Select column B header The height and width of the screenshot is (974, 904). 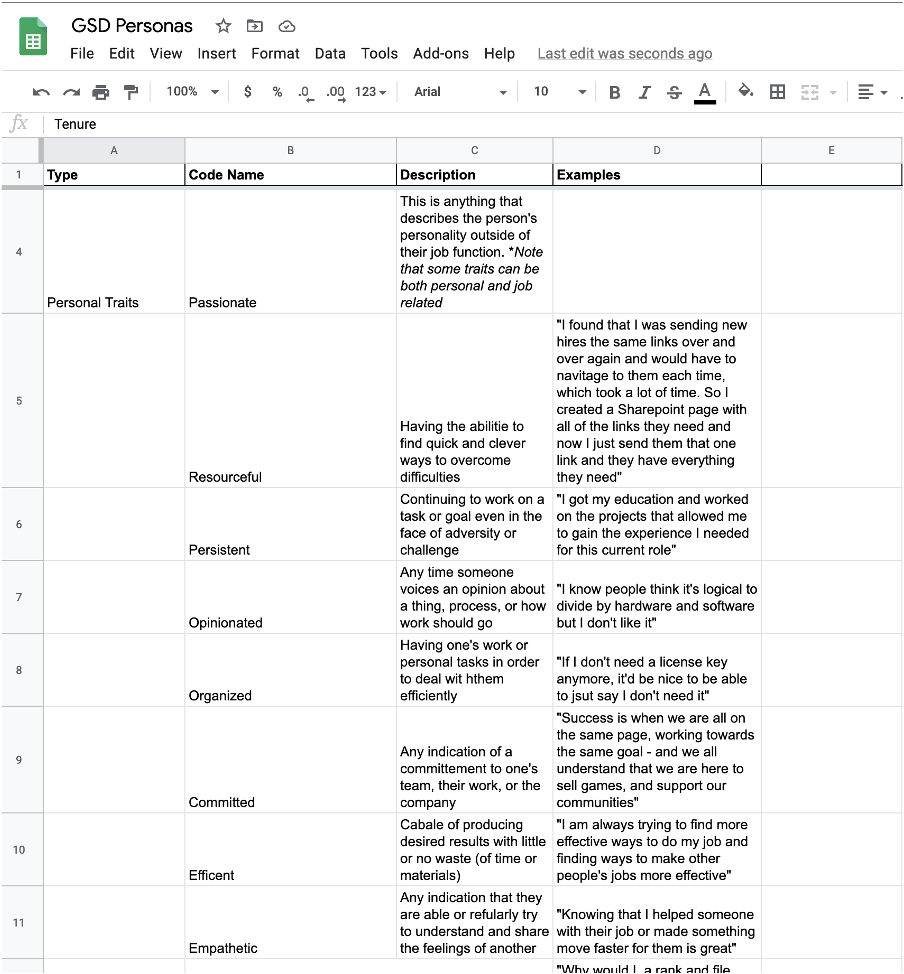[290, 150]
